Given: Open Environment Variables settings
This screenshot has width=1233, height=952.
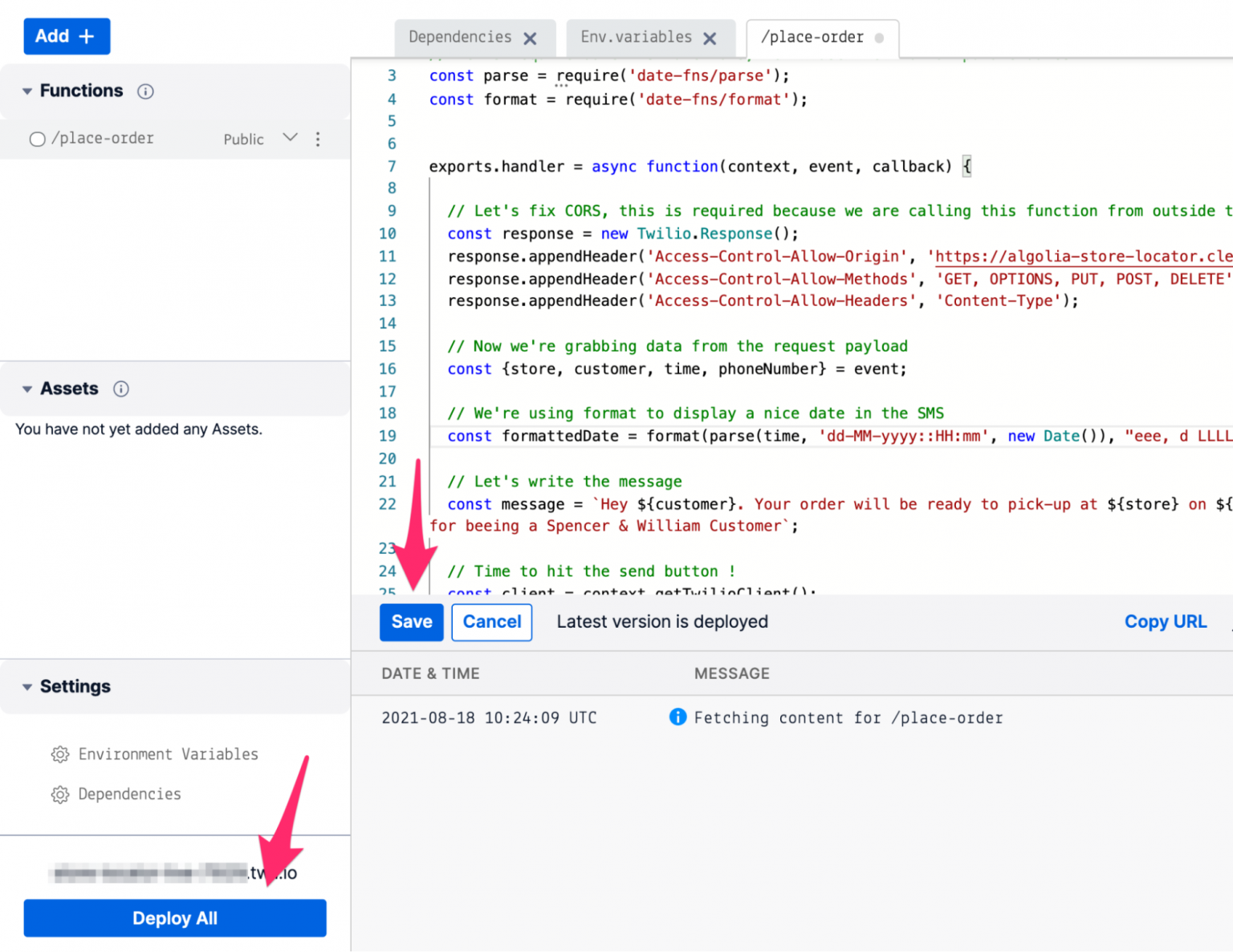Looking at the screenshot, I should pos(169,755).
